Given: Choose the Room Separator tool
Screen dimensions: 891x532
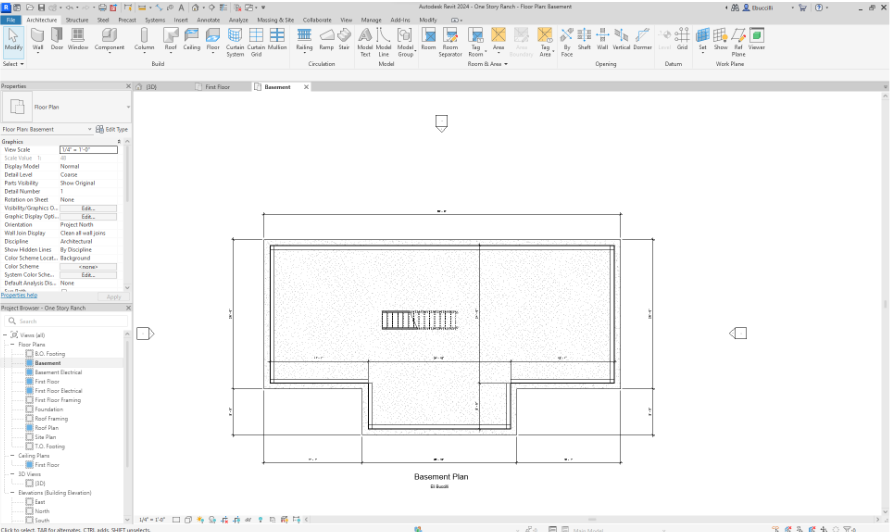Looking at the screenshot, I should coord(450,42).
